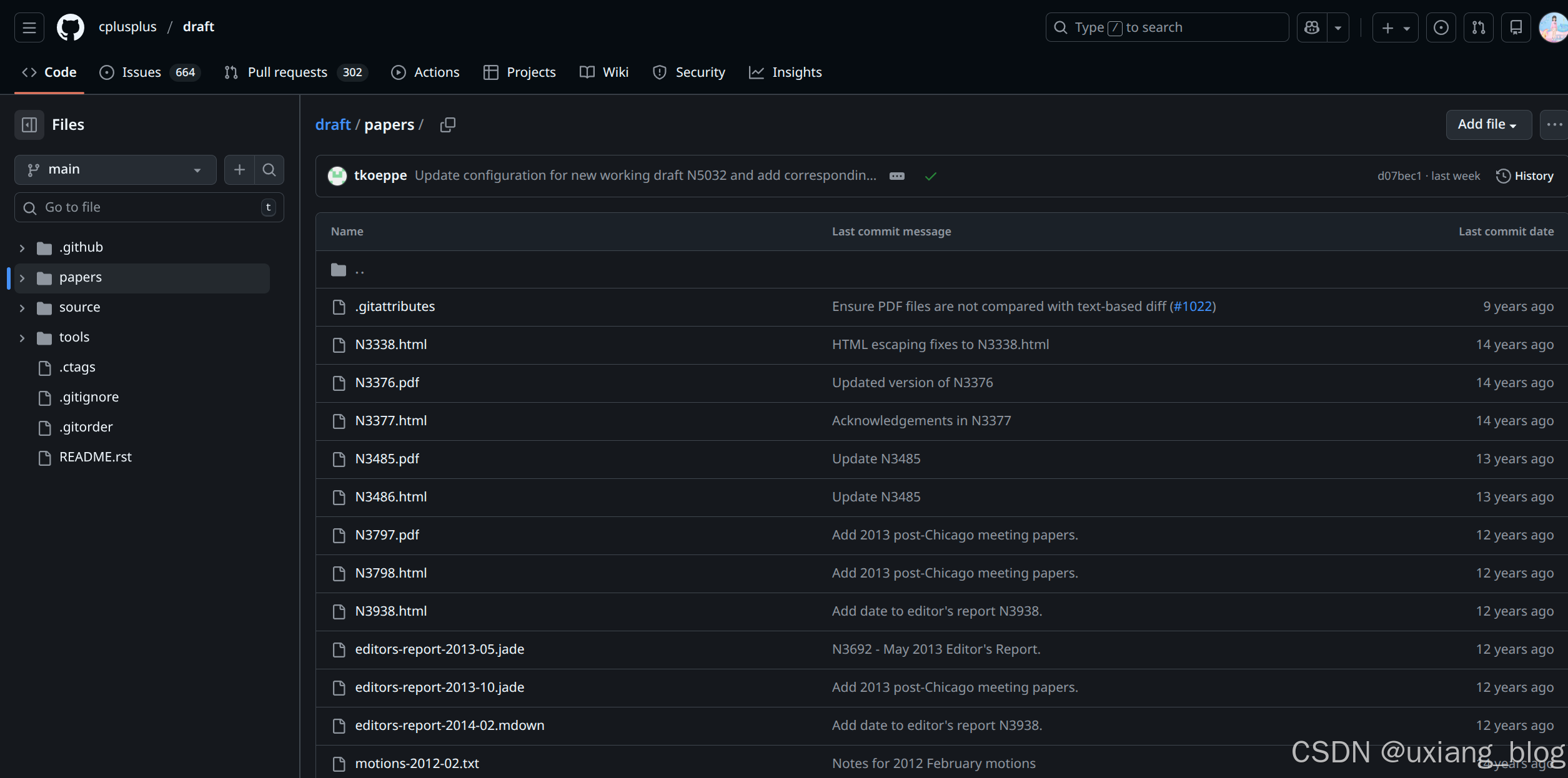Click add file plus icon beside branch

pyautogui.click(x=239, y=170)
